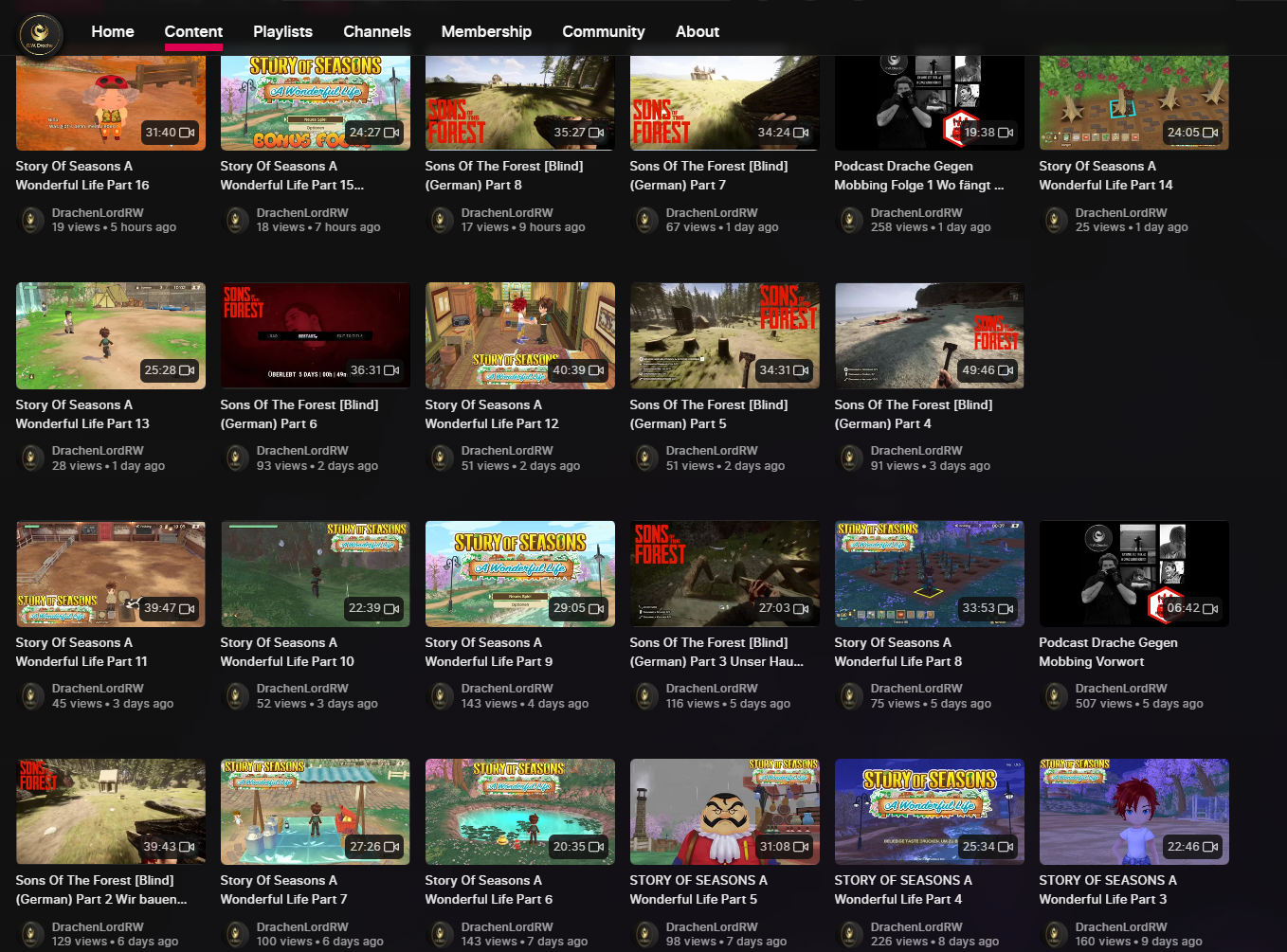The height and width of the screenshot is (952, 1287).
Task: Click channel avatar beside Sons Of The Forest Part 4
Action: click(851, 458)
